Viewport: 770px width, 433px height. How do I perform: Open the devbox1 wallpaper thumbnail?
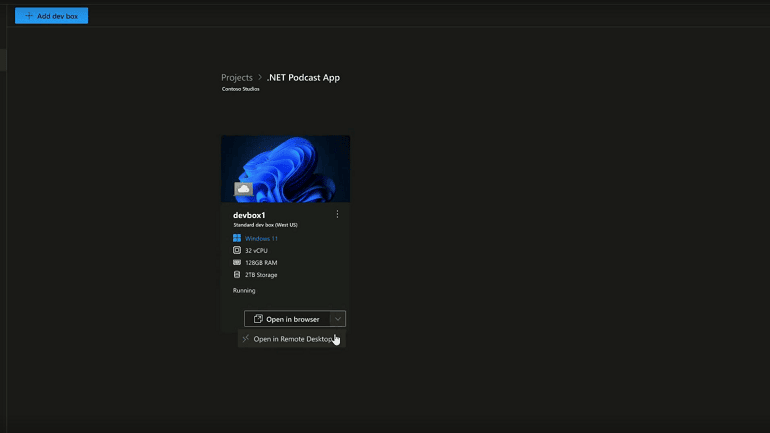tap(285, 169)
